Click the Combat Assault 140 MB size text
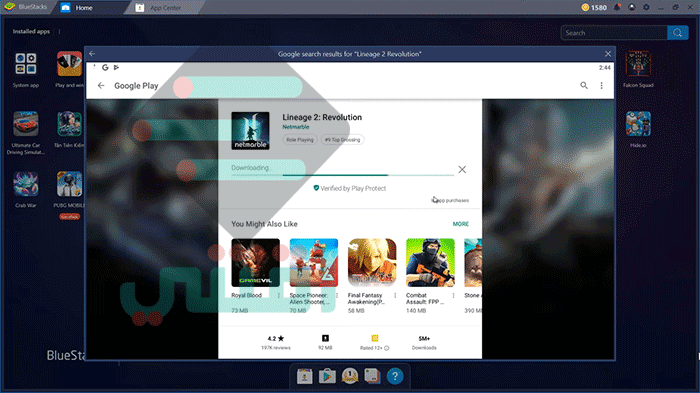700x393 pixels. 416,311
